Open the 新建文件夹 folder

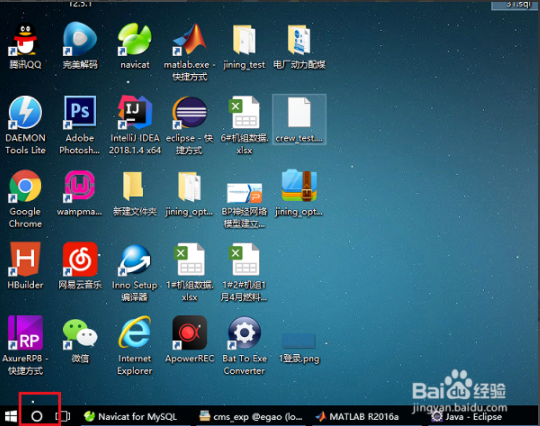(x=135, y=194)
